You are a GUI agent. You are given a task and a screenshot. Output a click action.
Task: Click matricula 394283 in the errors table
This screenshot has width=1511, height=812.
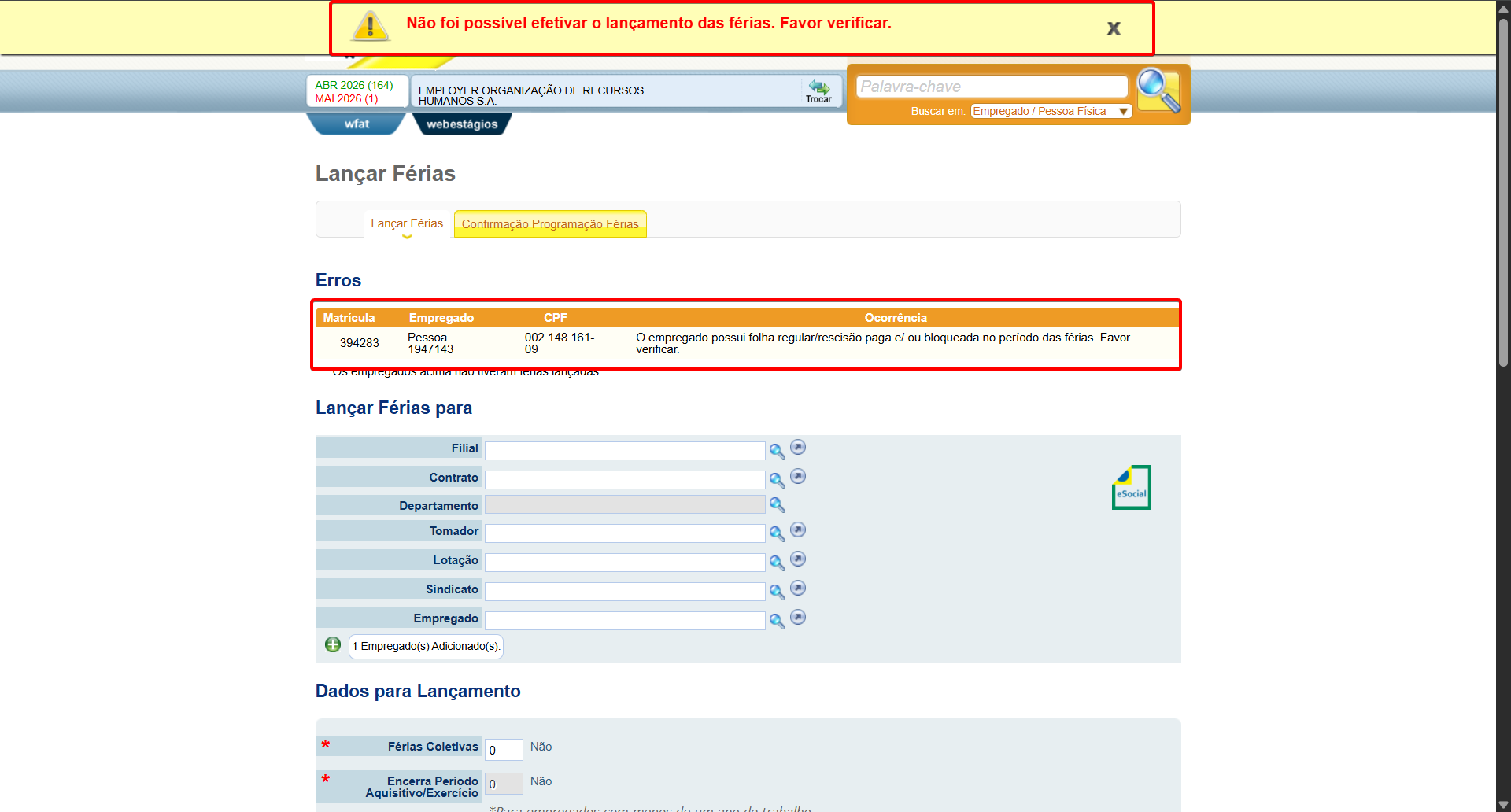(x=360, y=343)
